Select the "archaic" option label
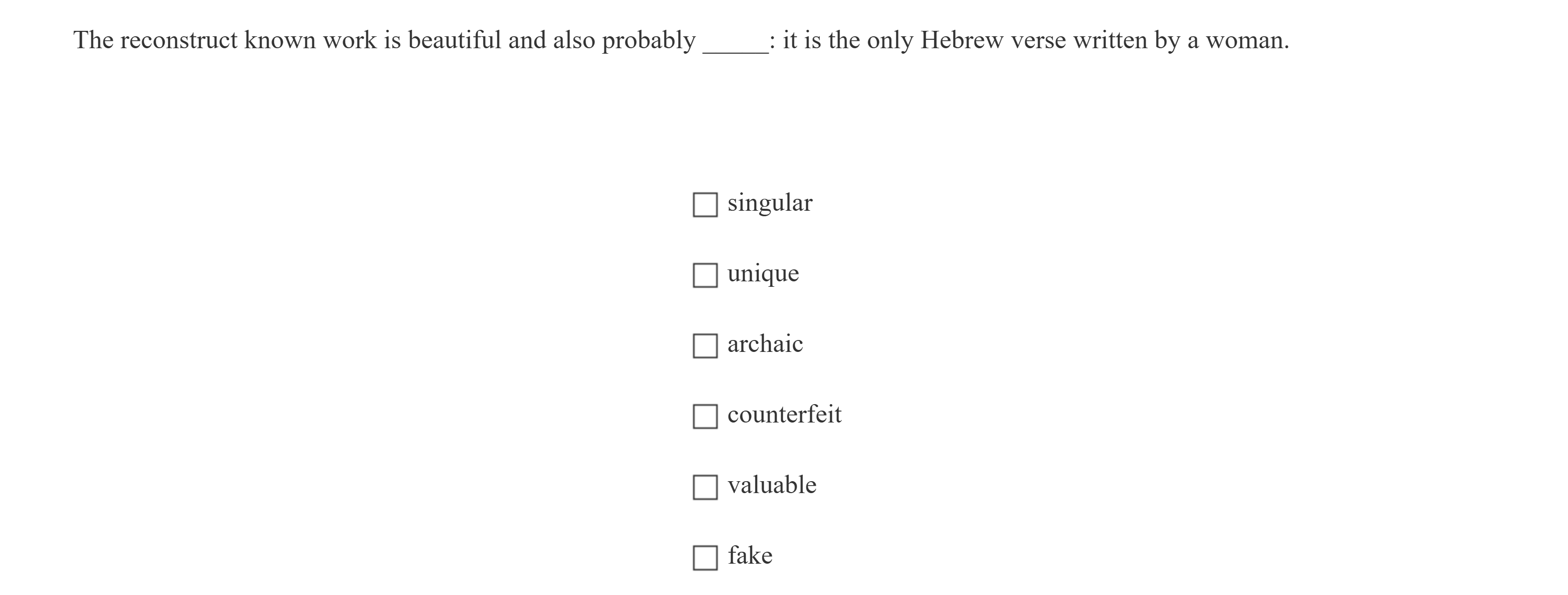The height and width of the screenshot is (595, 1568). (765, 344)
